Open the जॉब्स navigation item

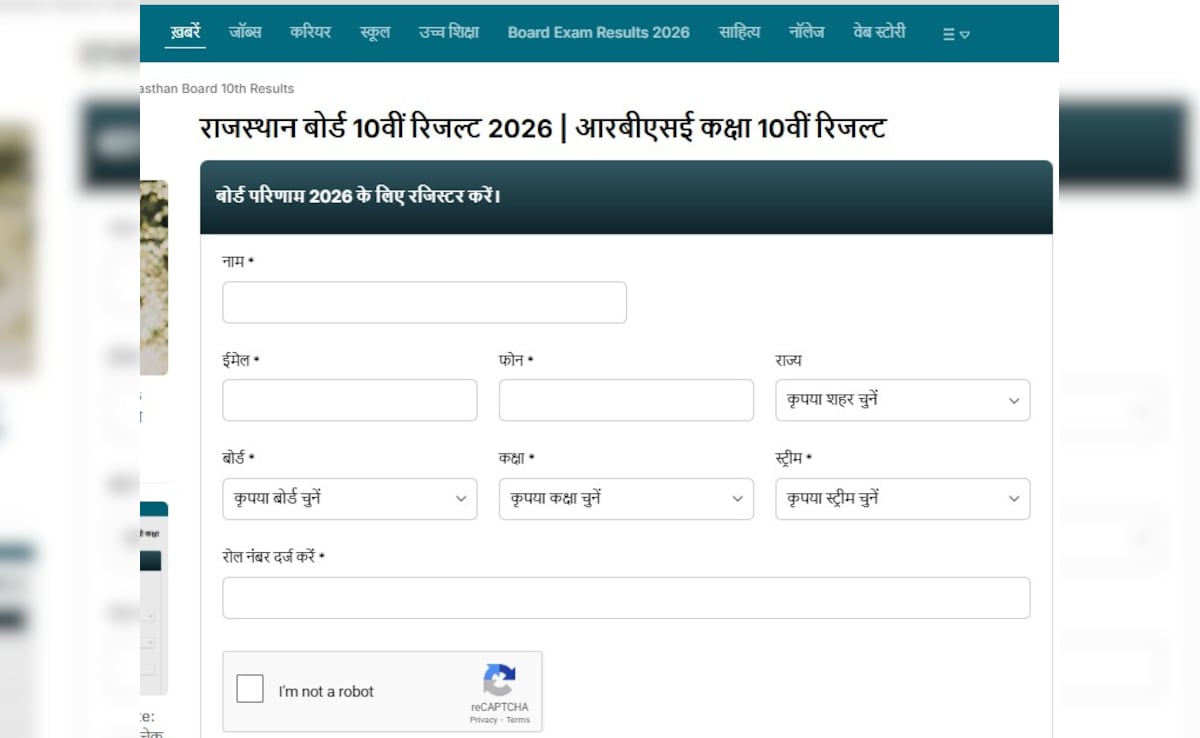(246, 31)
